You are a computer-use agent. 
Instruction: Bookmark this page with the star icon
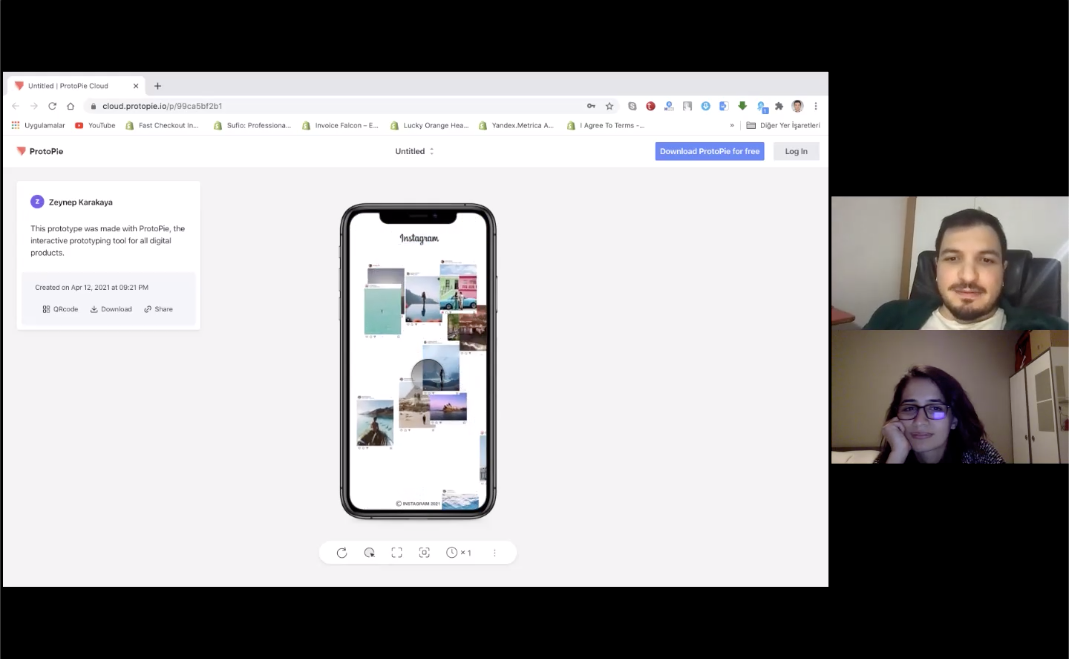click(609, 106)
